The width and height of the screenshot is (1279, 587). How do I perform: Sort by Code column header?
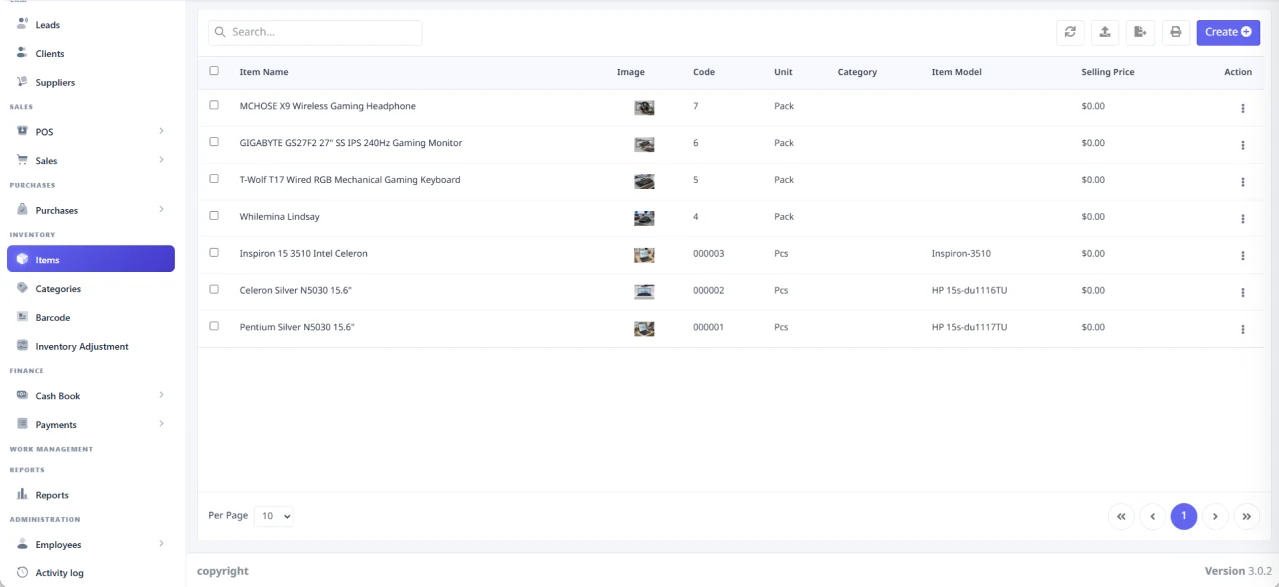coord(704,72)
